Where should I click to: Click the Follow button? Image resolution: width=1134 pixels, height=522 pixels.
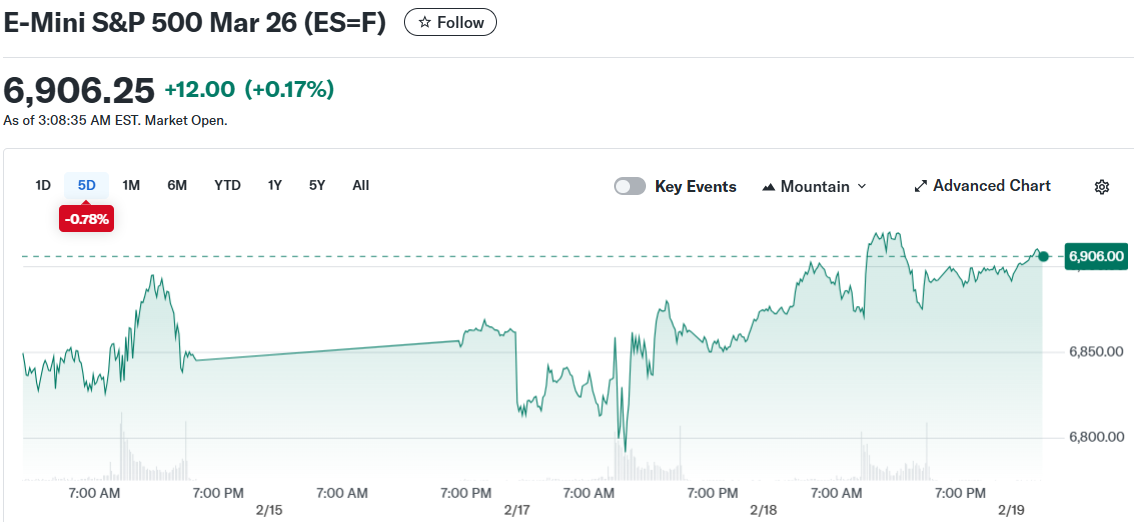pyautogui.click(x=450, y=22)
